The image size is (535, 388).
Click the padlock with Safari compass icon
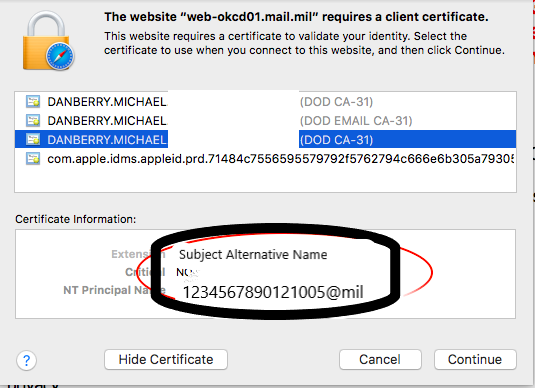click(x=48, y=41)
